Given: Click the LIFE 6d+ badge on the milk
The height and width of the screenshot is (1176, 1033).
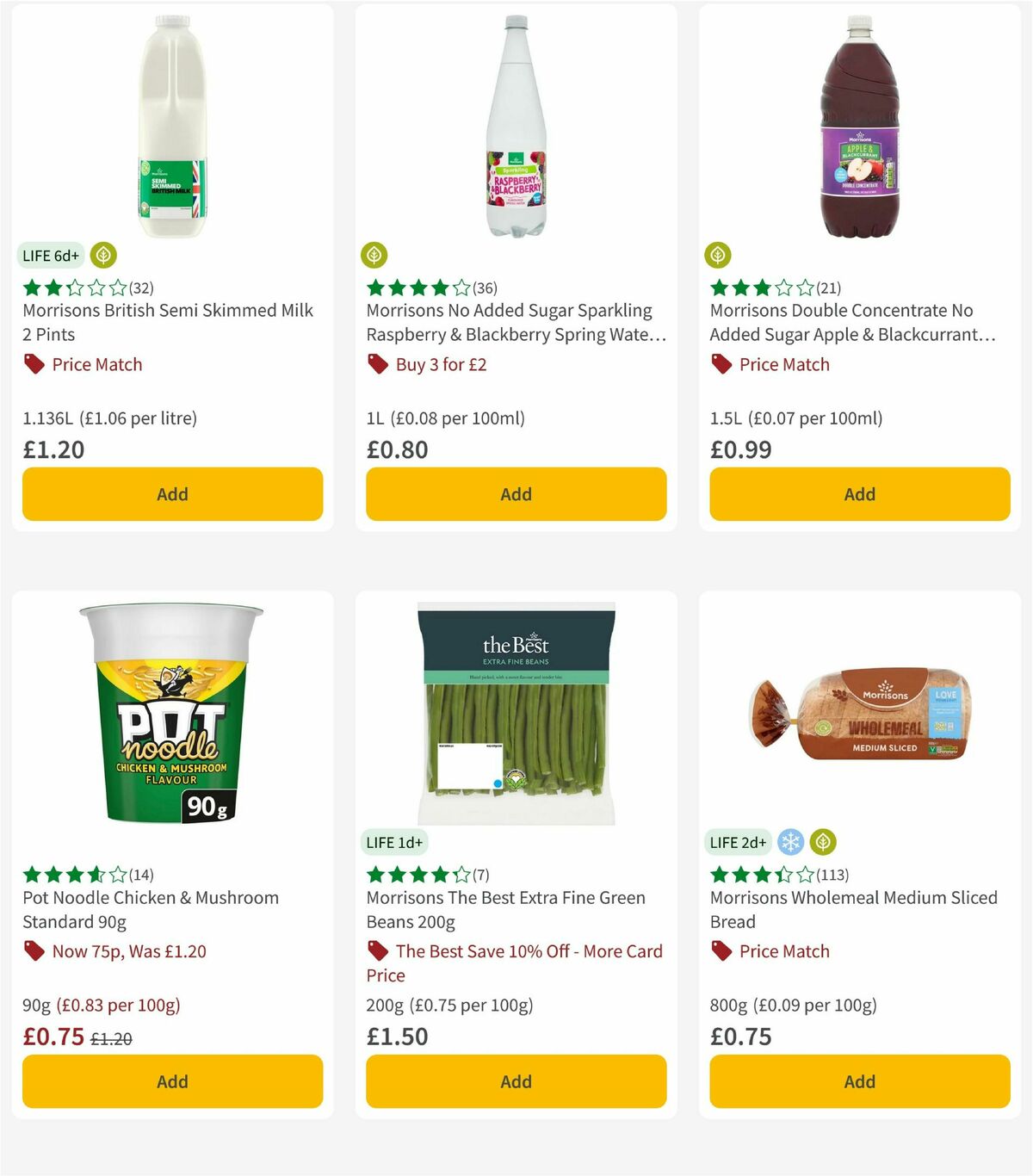Looking at the screenshot, I should click(49, 255).
